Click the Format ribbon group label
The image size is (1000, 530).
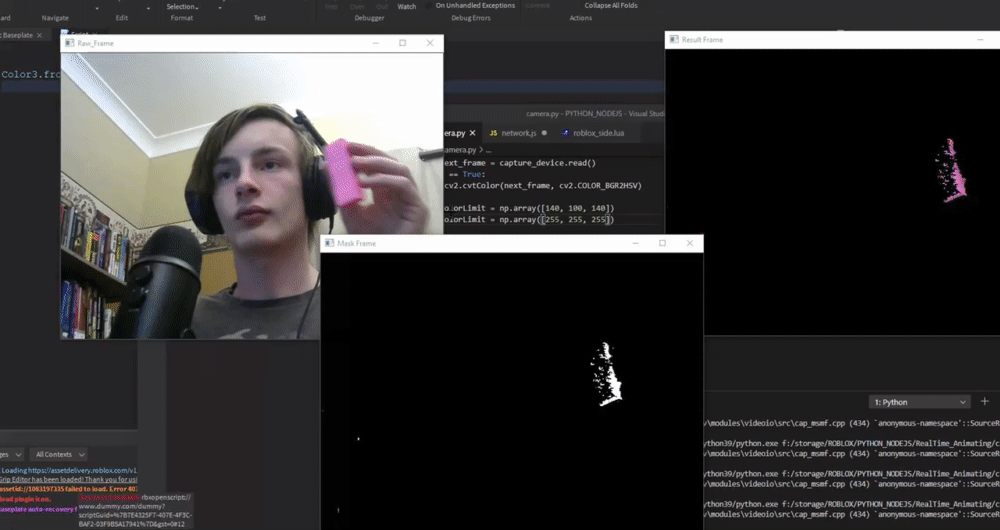point(182,18)
